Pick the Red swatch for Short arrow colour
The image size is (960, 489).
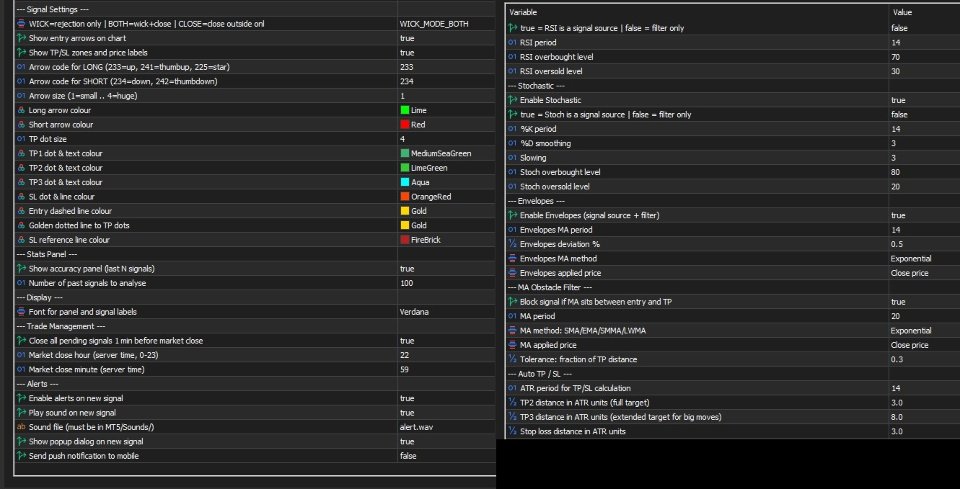pos(405,125)
